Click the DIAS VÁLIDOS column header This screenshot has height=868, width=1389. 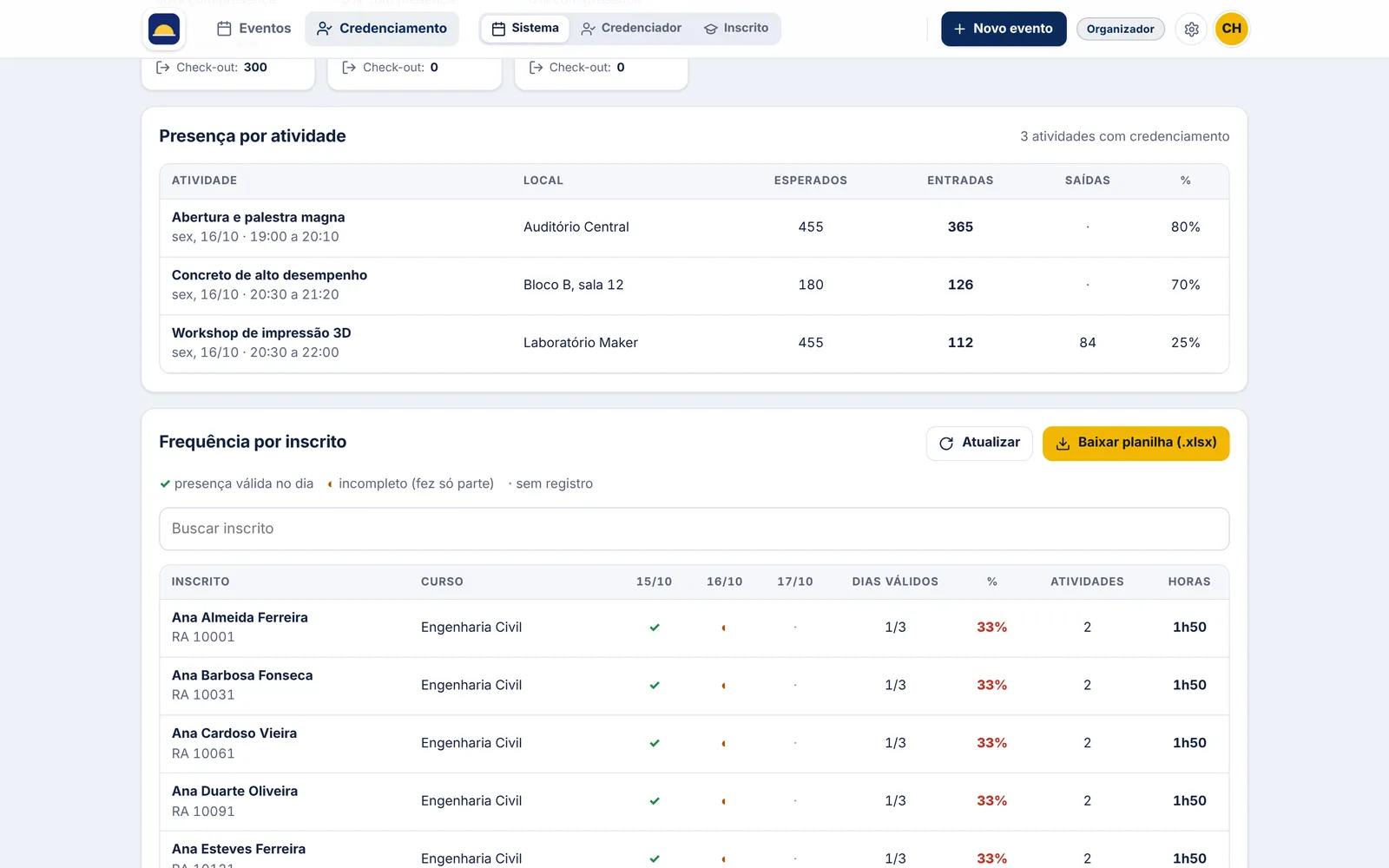coord(895,582)
